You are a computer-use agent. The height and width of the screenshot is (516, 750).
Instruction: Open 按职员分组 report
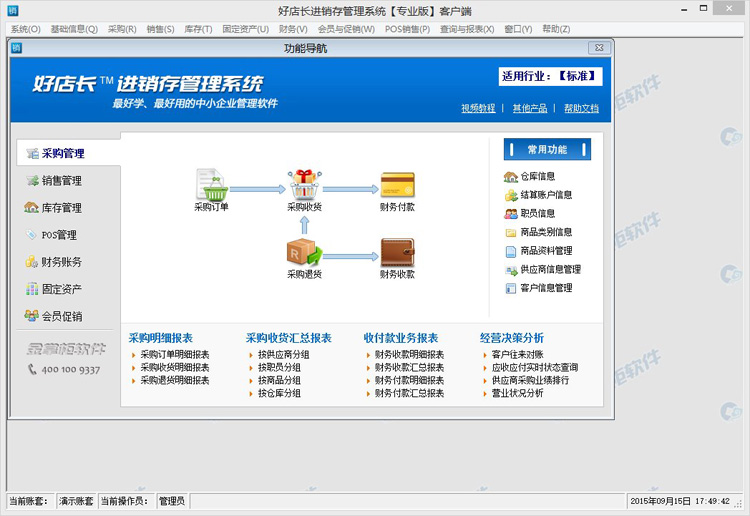pyautogui.click(x=279, y=367)
